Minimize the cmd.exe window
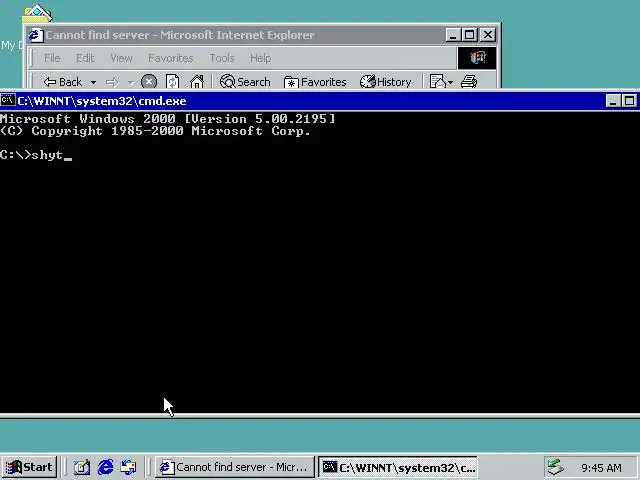The height and width of the screenshot is (480, 640). [613, 101]
